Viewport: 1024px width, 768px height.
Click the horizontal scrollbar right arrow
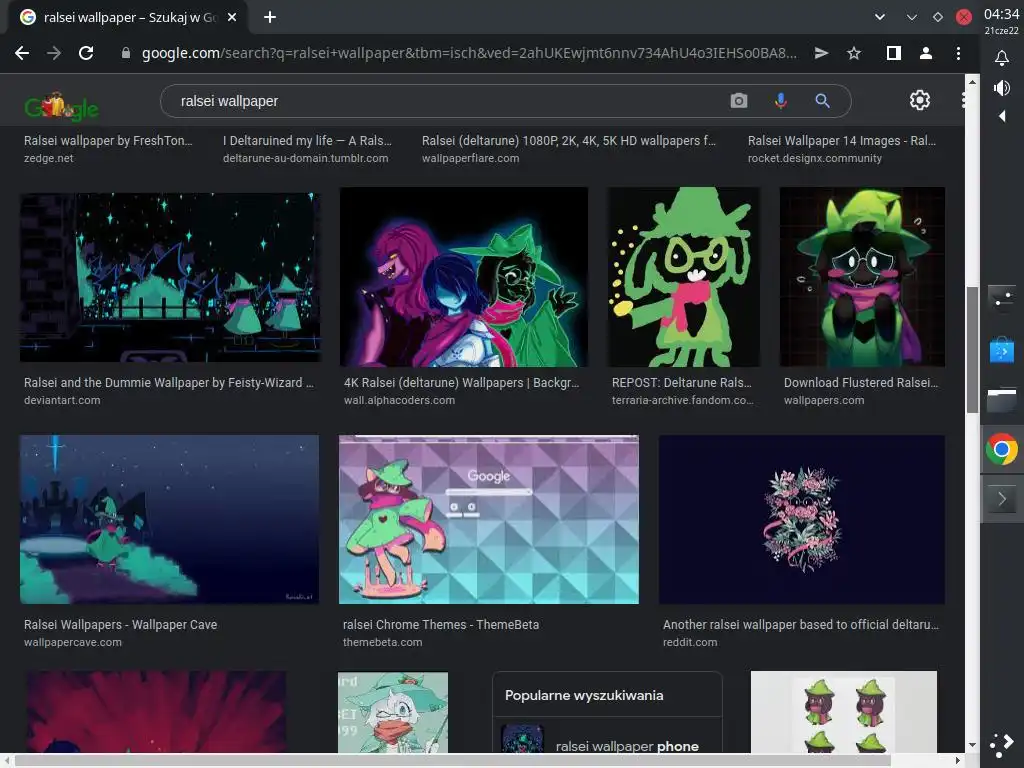click(x=958, y=760)
